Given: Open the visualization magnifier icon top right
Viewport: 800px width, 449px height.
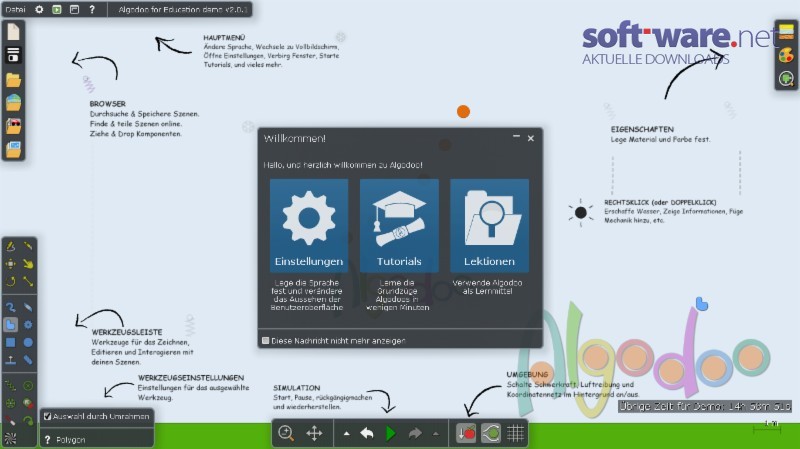Looking at the screenshot, I should click(786, 79).
